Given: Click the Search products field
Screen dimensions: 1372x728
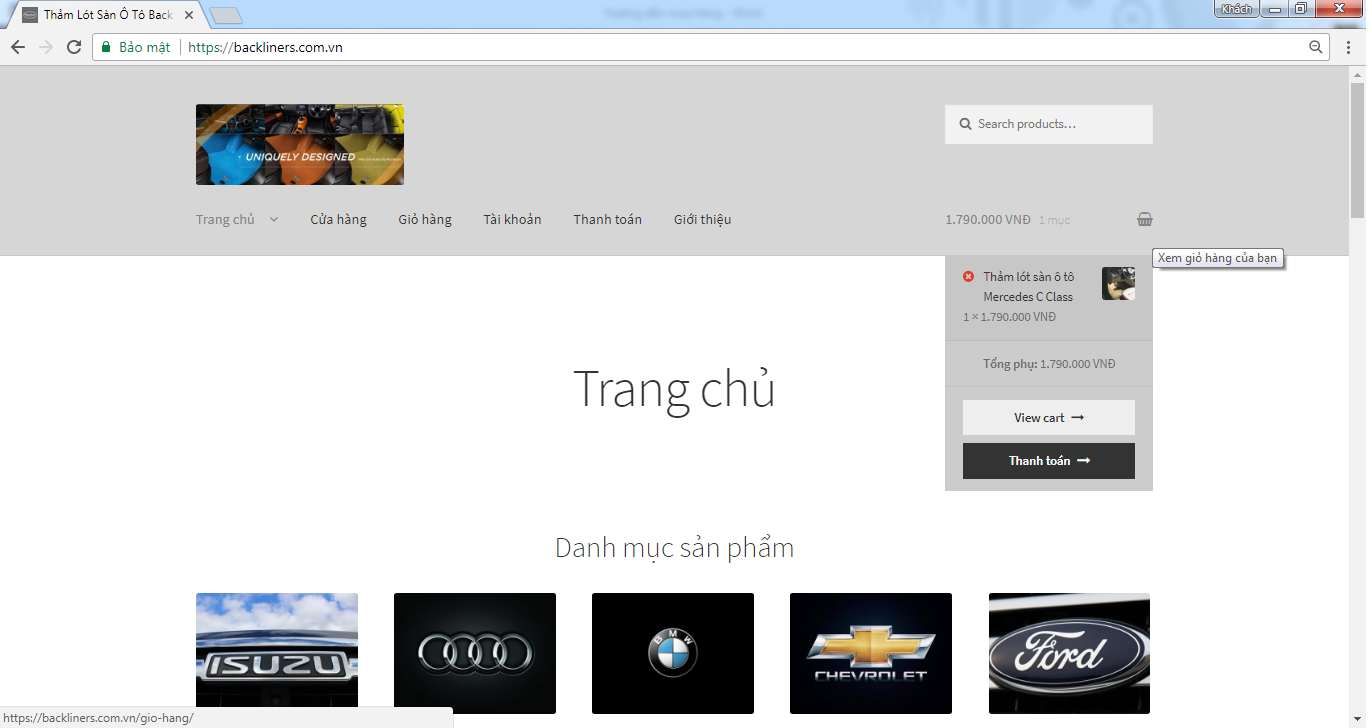Looking at the screenshot, I should coord(1049,124).
